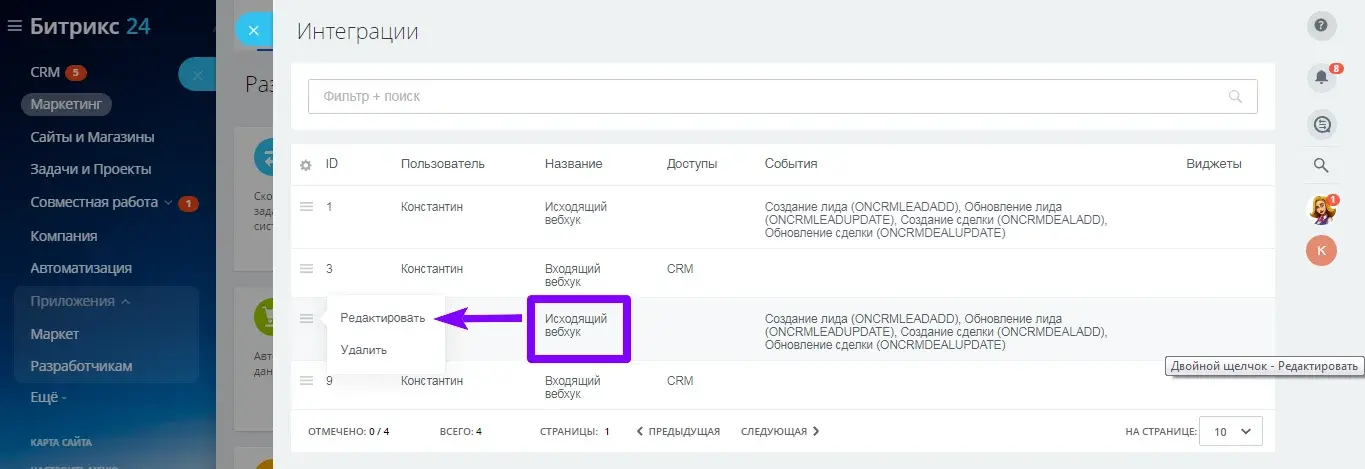Open the help question mark icon
This screenshot has height=469, width=1365.
pyautogui.click(x=1321, y=26)
